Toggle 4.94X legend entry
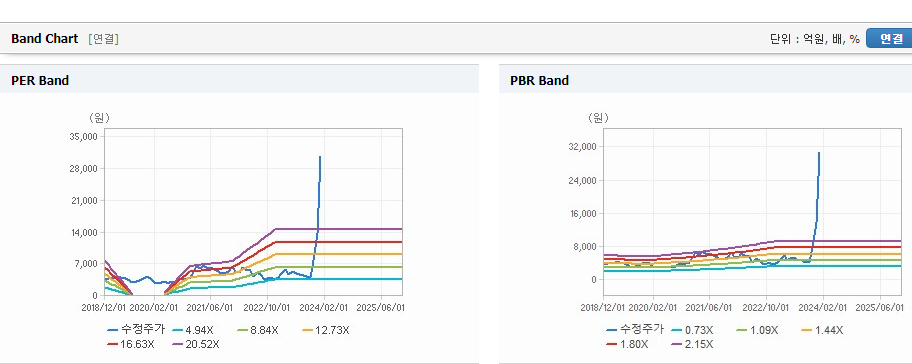Screen dimensions: 912x364 [194, 330]
